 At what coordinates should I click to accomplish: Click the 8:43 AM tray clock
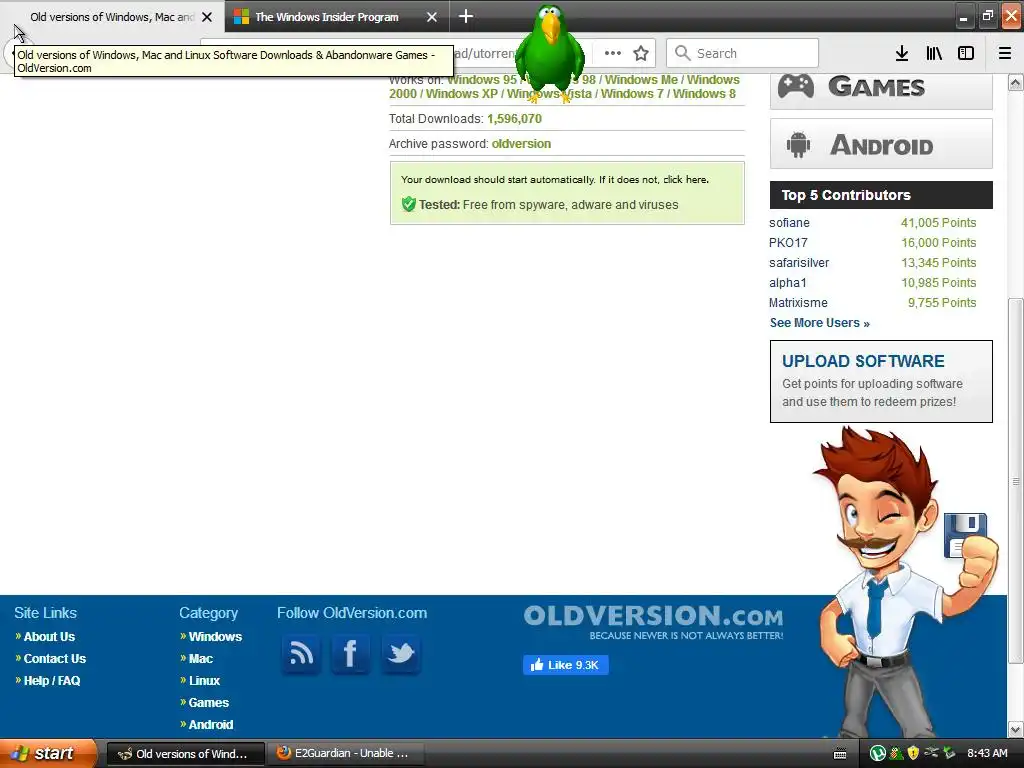tap(987, 753)
